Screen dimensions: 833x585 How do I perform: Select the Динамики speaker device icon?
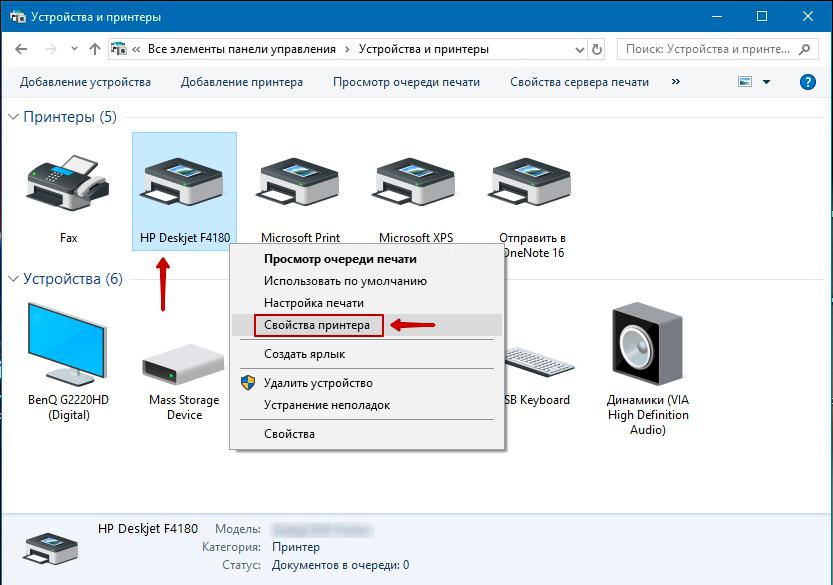647,344
